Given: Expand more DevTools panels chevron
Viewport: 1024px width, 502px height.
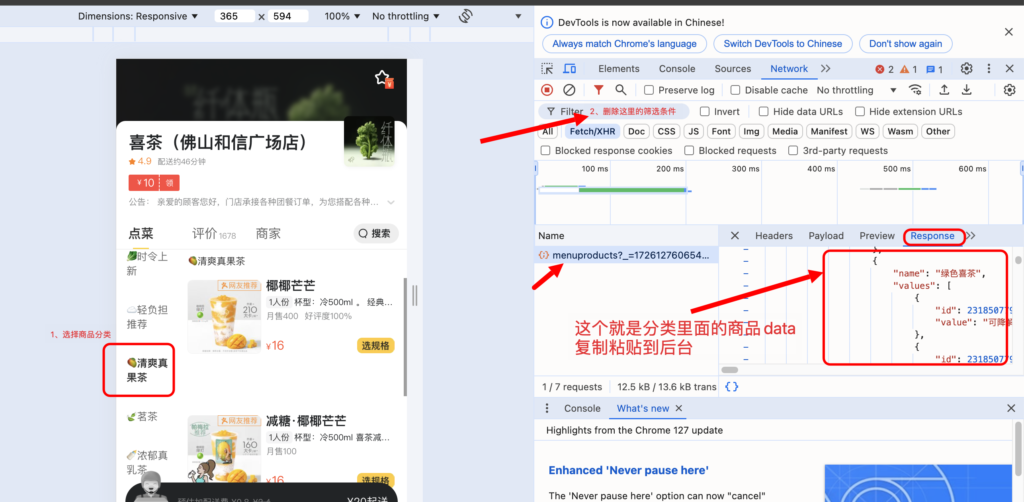Looking at the screenshot, I should (x=825, y=69).
